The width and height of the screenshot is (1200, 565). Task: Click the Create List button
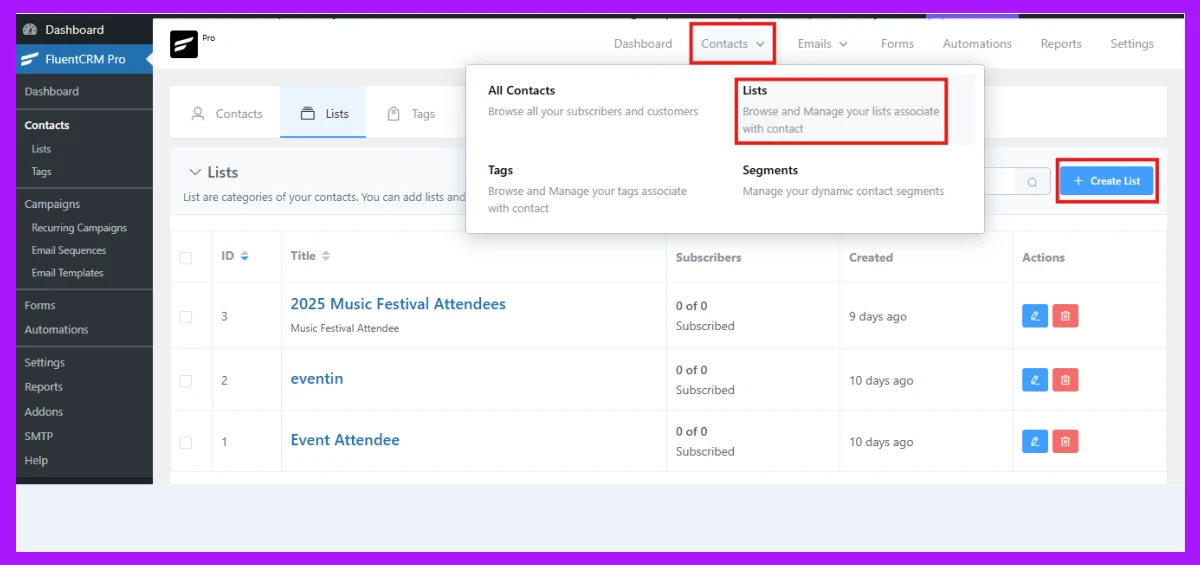(x=1107, y=181)
